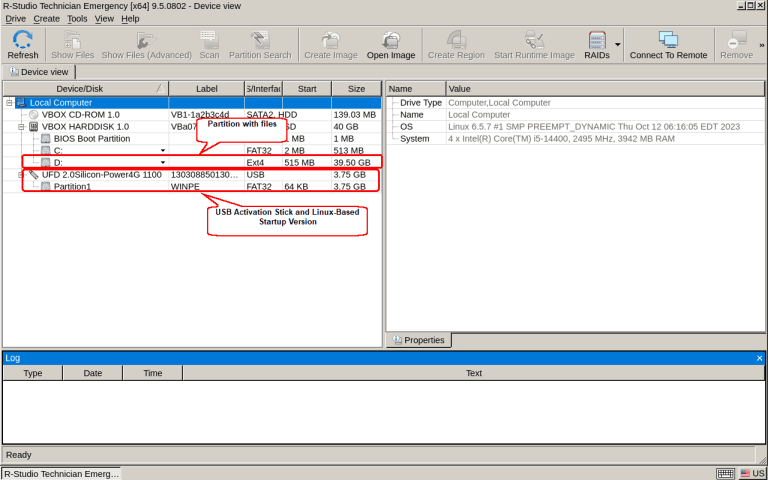Select the Device view tab
This screenshot has height=480, width=768.
point(39,72)
